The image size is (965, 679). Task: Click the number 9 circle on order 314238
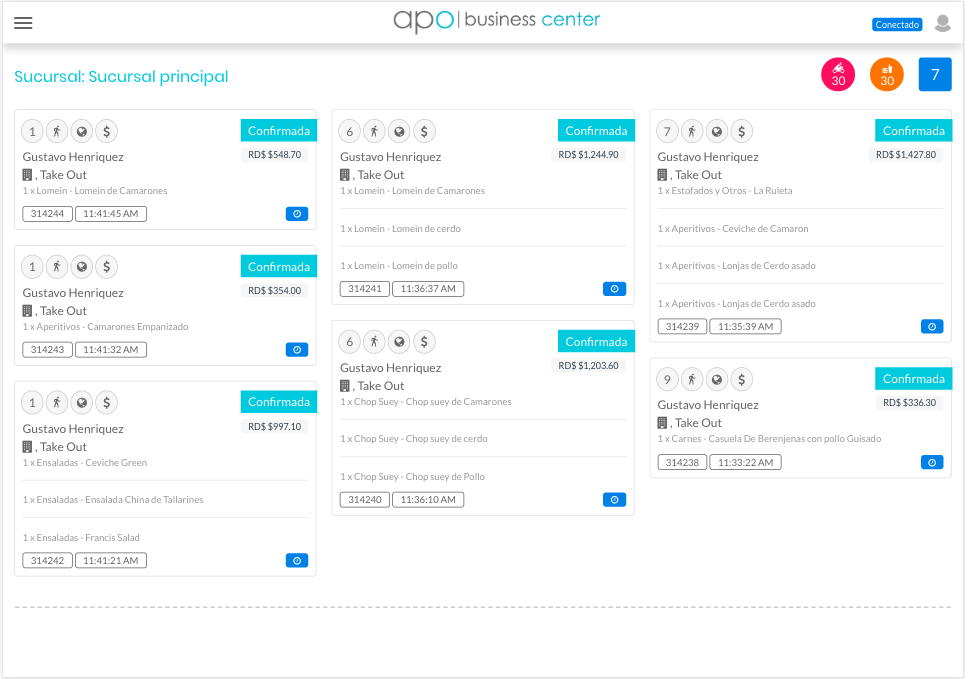click(x=667, y=380)
